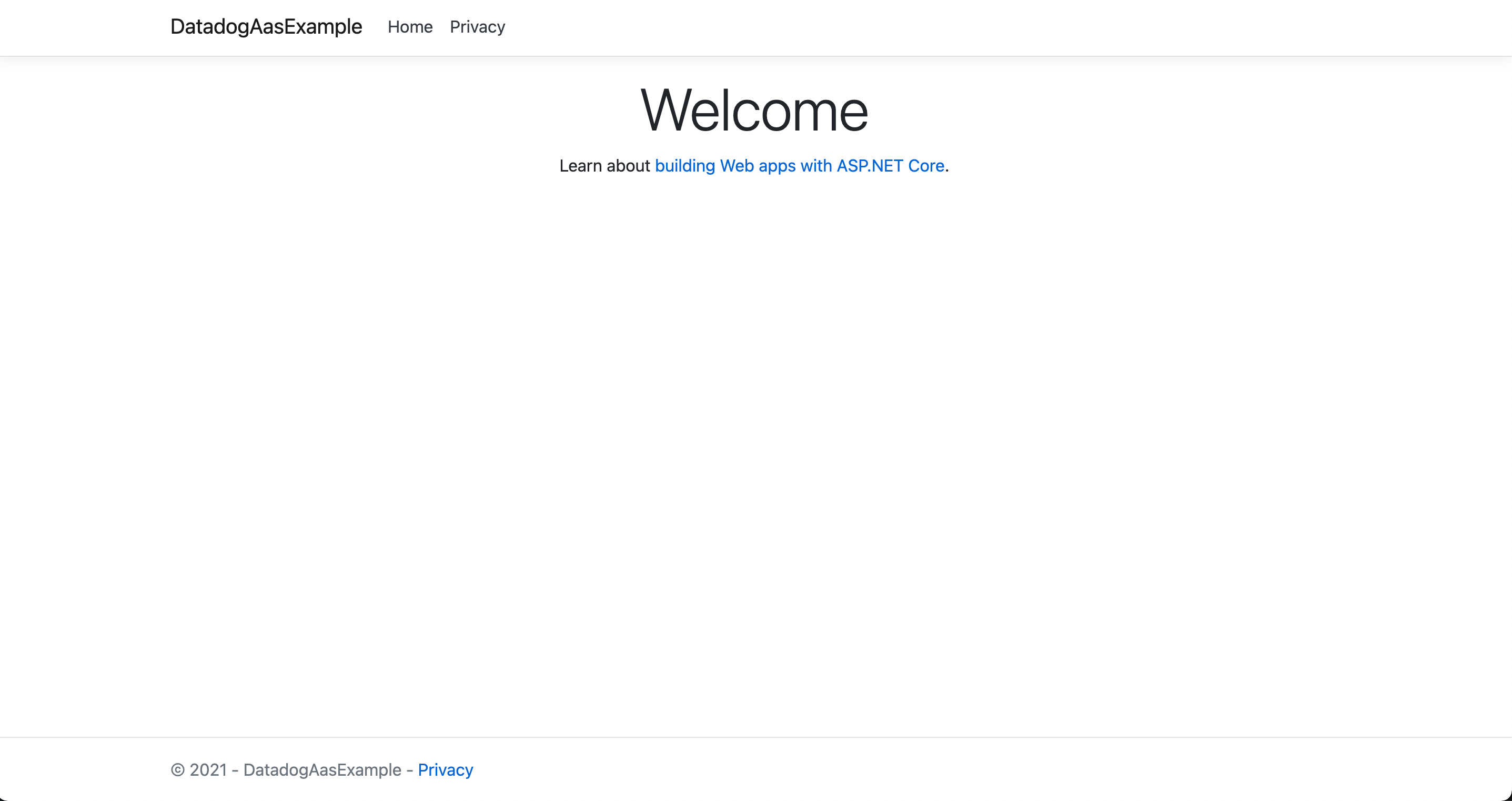
Task: Return to homepage via the DatadogAasExample logo text
Action: click(266, 26)
